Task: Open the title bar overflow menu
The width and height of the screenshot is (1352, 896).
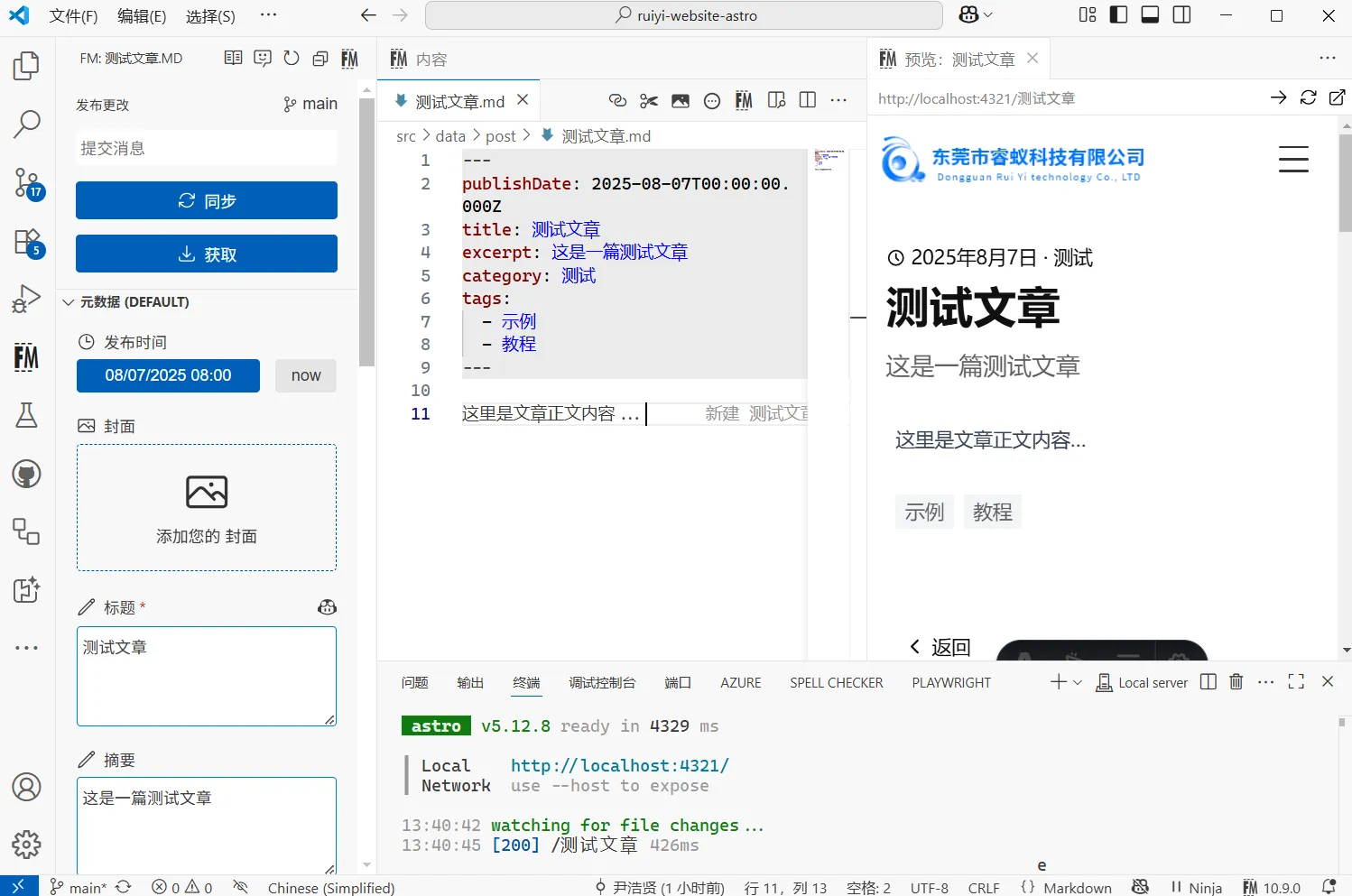Action: (268, 15)
